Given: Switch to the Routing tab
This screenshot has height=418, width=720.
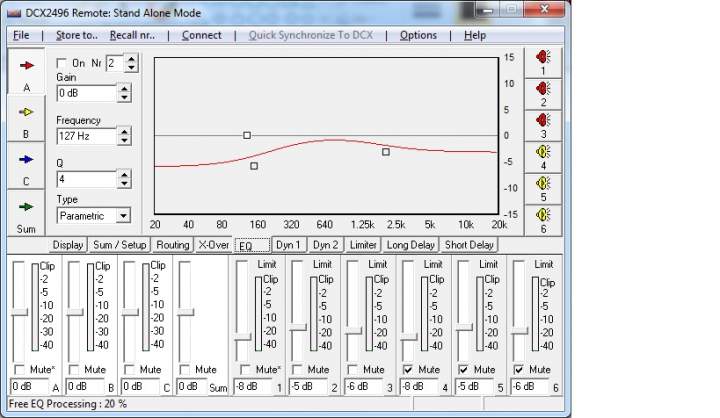Looking at the screenshot, I should 173,245.
